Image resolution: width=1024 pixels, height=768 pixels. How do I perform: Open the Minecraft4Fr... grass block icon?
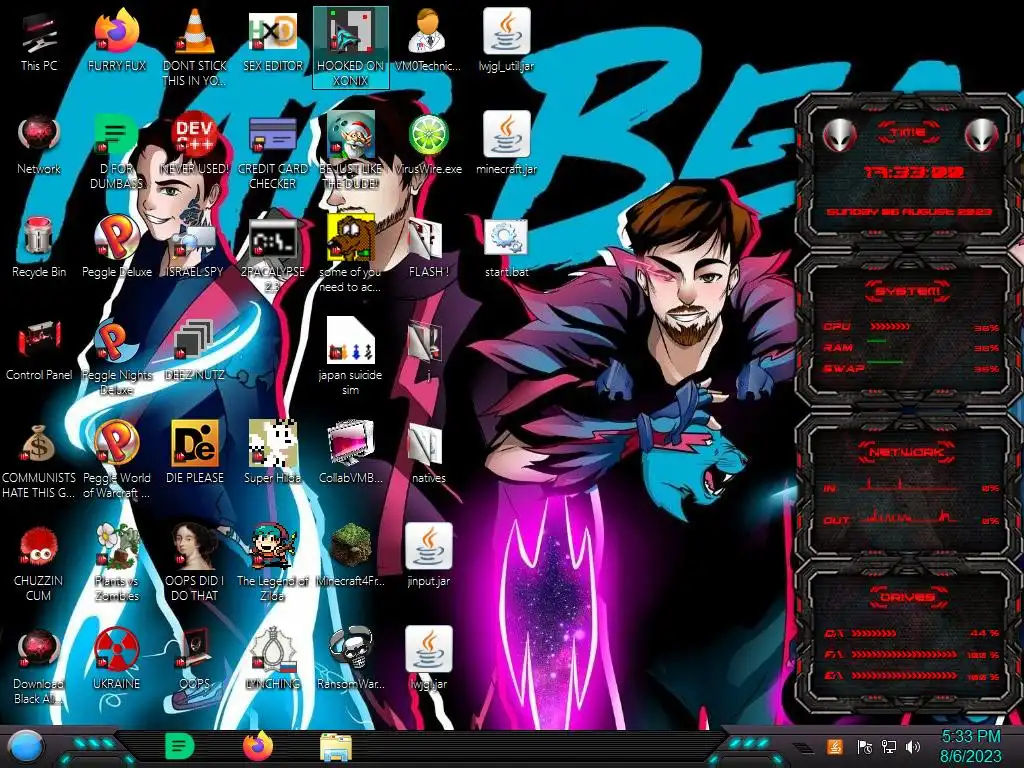[x=351, y=555]
